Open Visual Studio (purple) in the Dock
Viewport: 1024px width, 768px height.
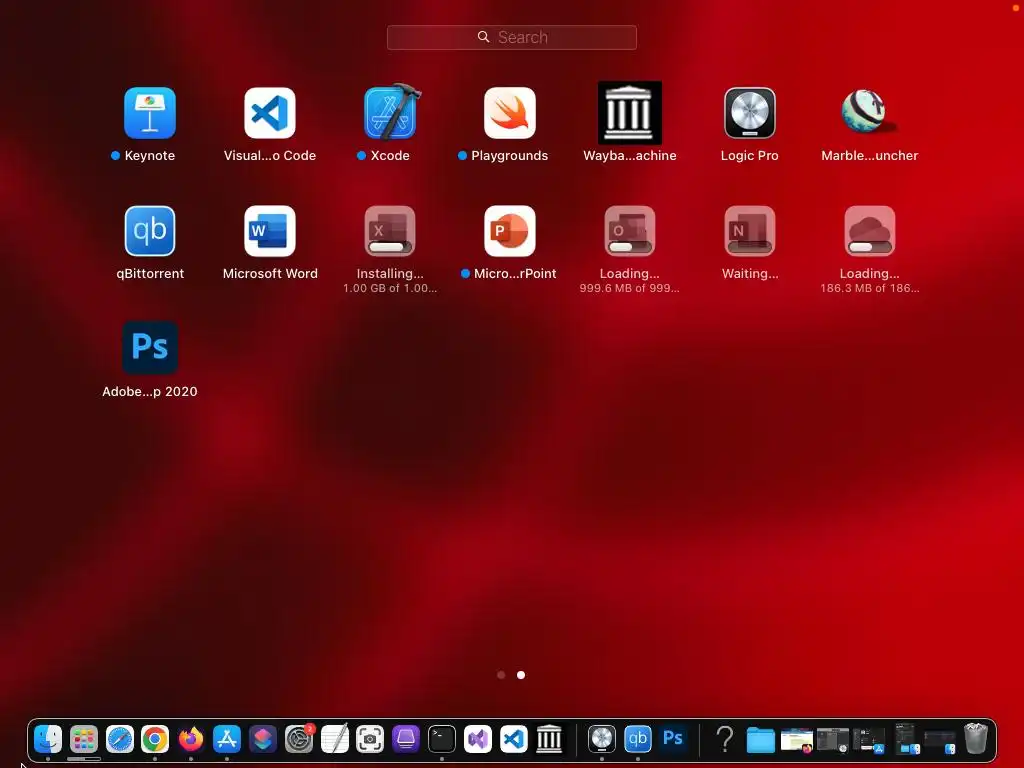click(477, 739)
